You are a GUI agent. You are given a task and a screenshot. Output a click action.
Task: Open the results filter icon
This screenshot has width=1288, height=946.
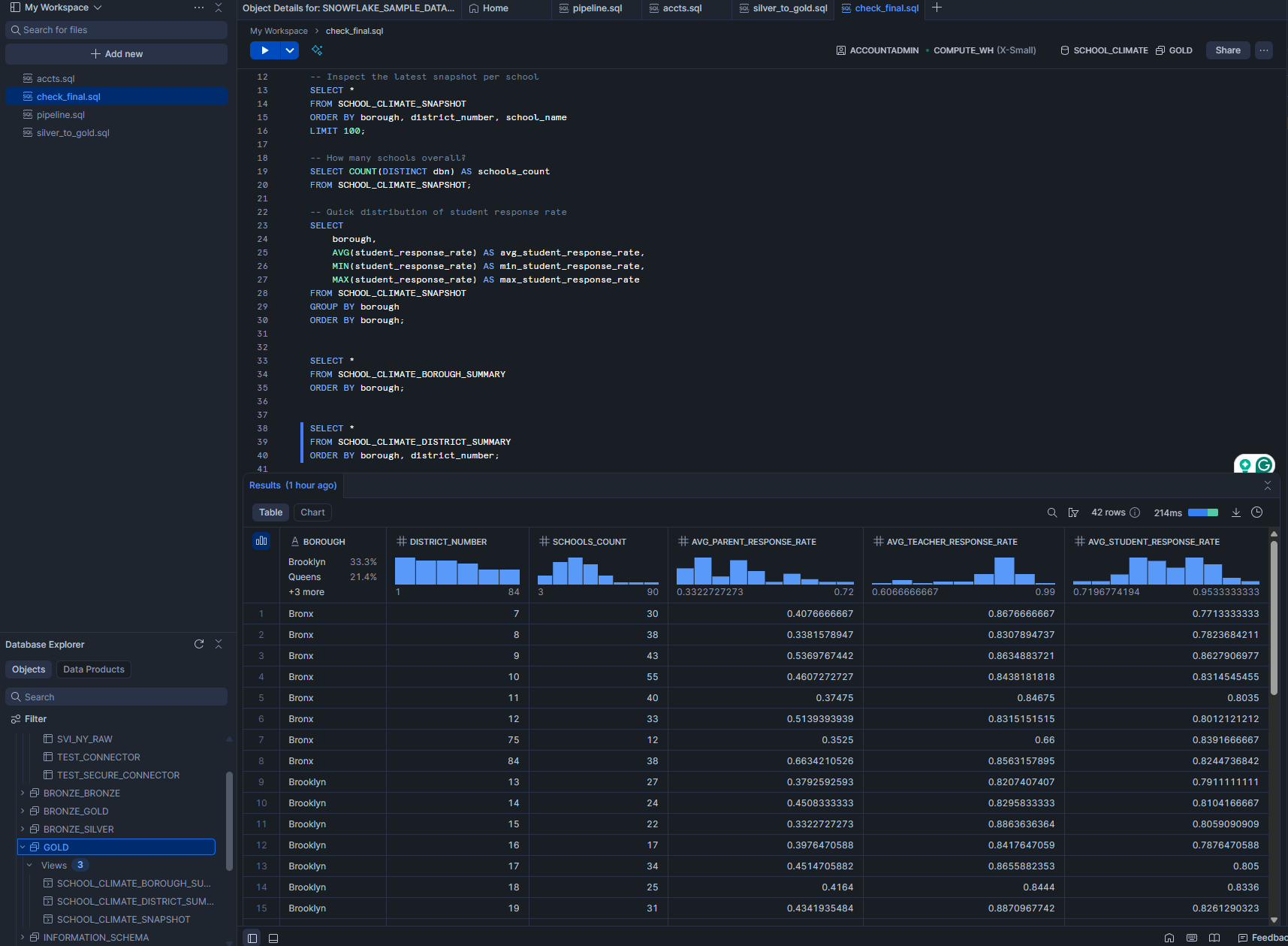coord(1073,512)
